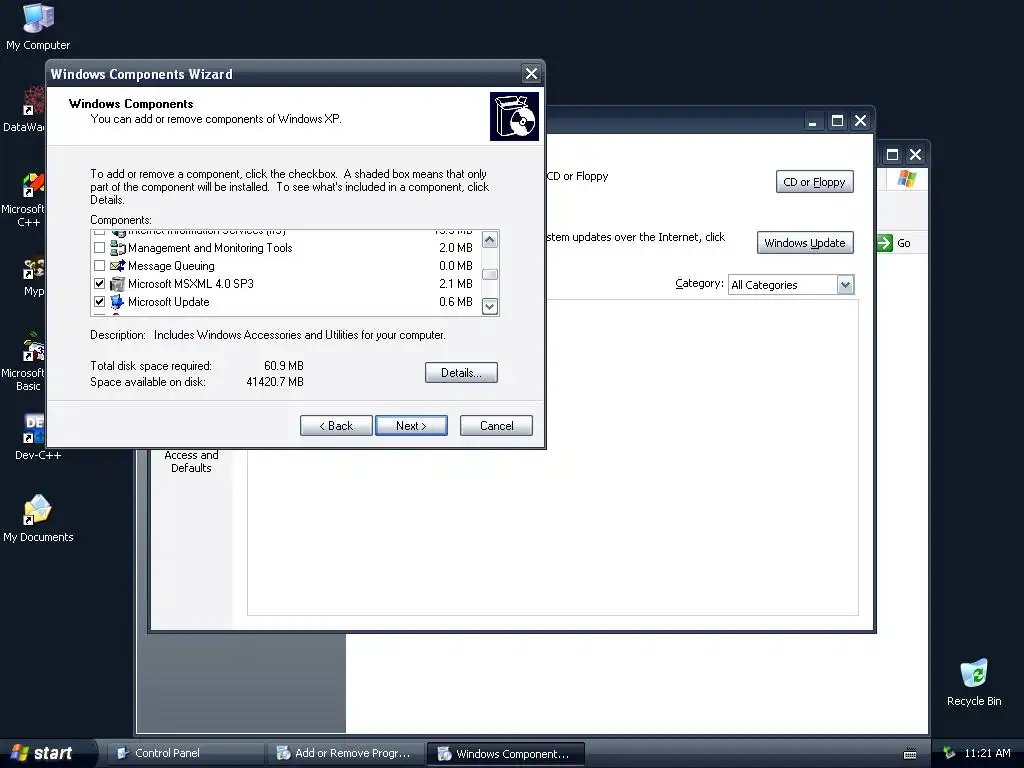Maximize the Add or Remove Programs window
Image resolution: width=1024 pixels, height=768 pixels.
837,121
